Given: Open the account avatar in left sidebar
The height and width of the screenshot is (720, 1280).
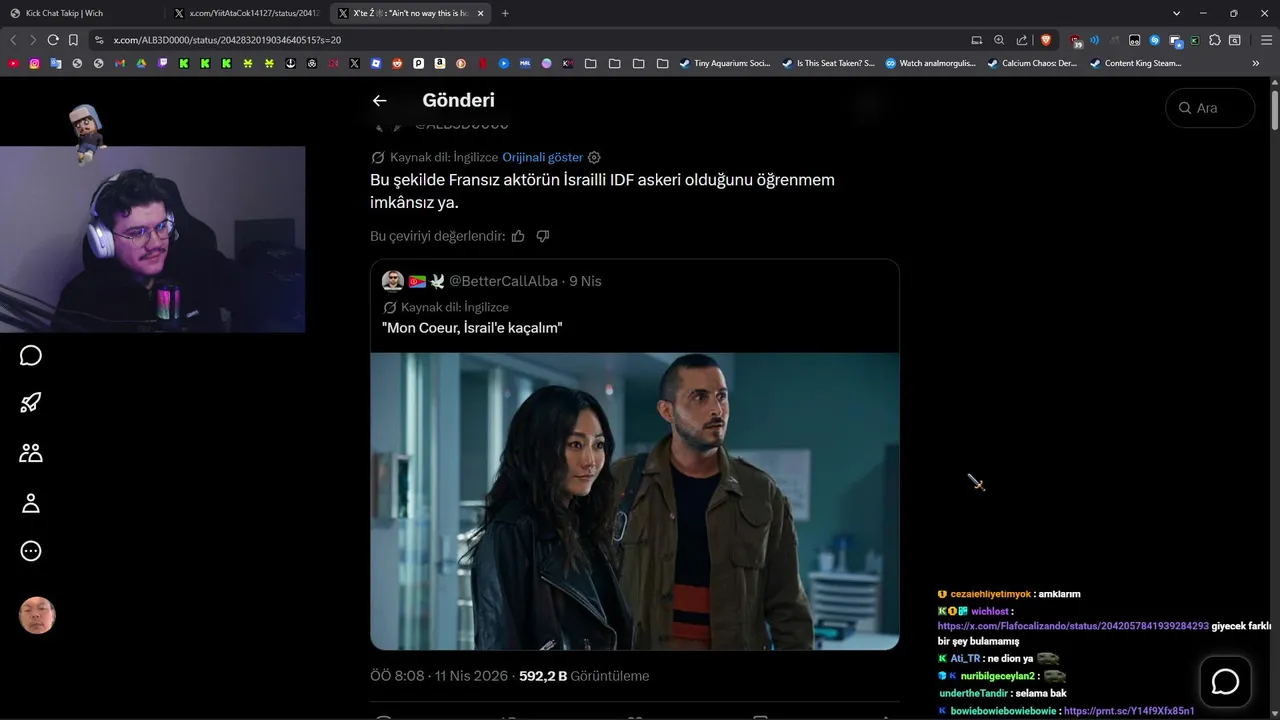Looking at the screenshot, I should [37, 616].
